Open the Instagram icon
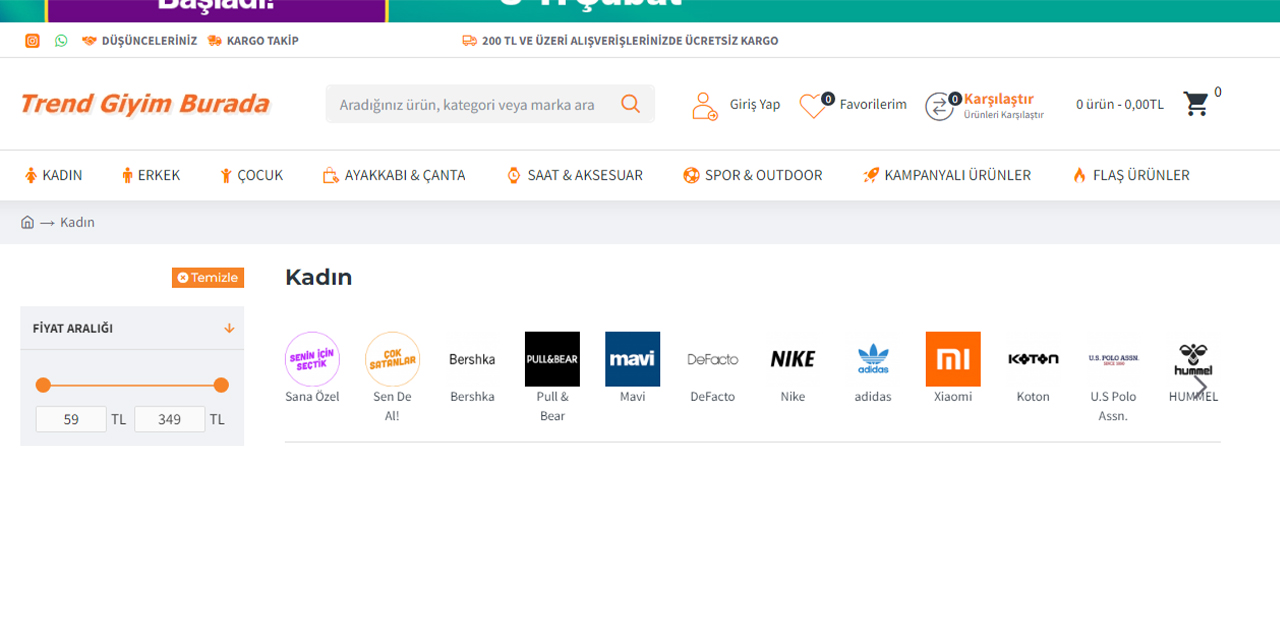1280x640 pixels. click(x=32, y=40)
